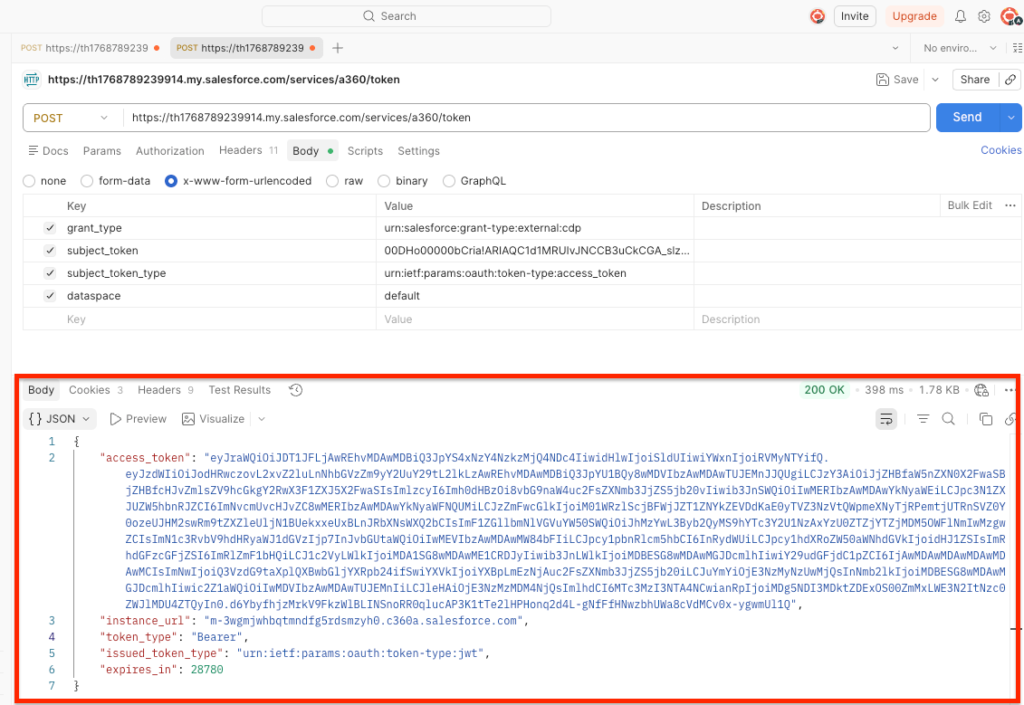Expand the JSON format dropdown
The image size is (1024, 705).
pyautogui.click(x=60, y=419)
